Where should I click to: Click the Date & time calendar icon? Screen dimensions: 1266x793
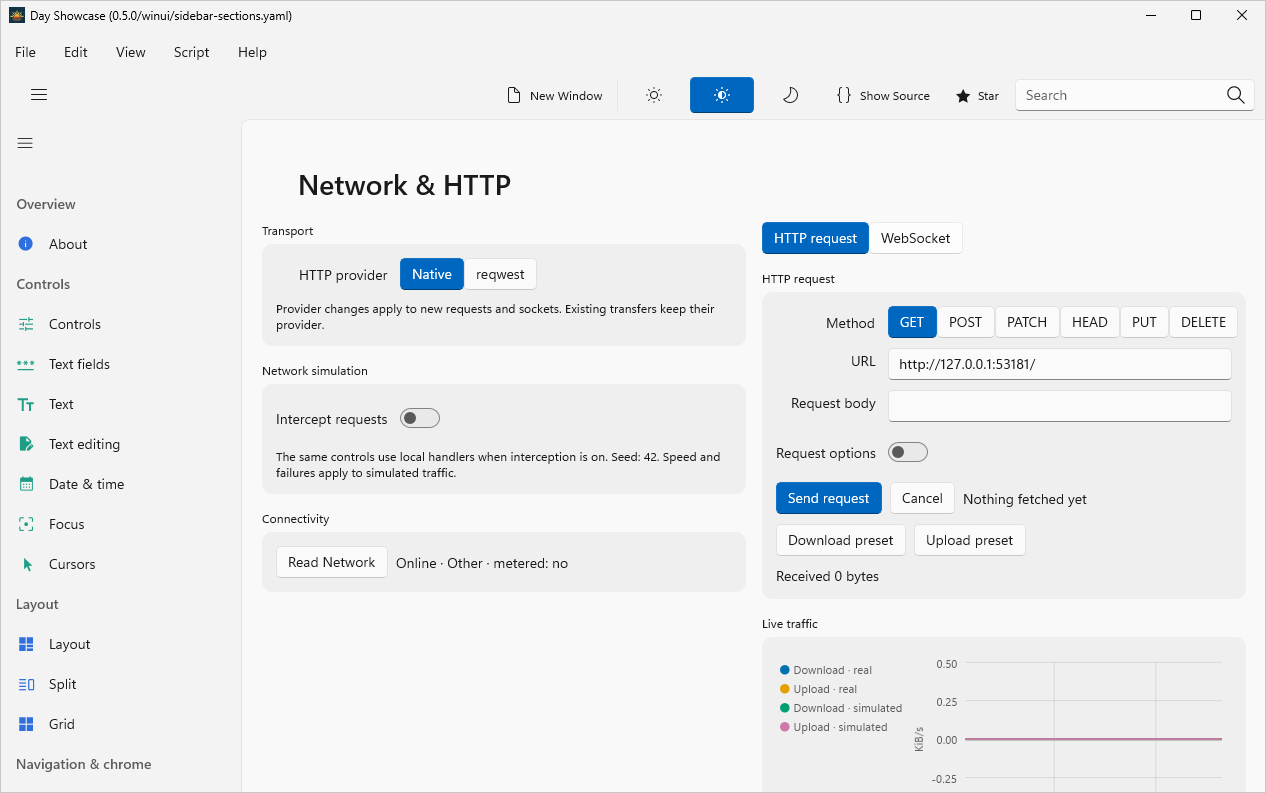(27, 484)
